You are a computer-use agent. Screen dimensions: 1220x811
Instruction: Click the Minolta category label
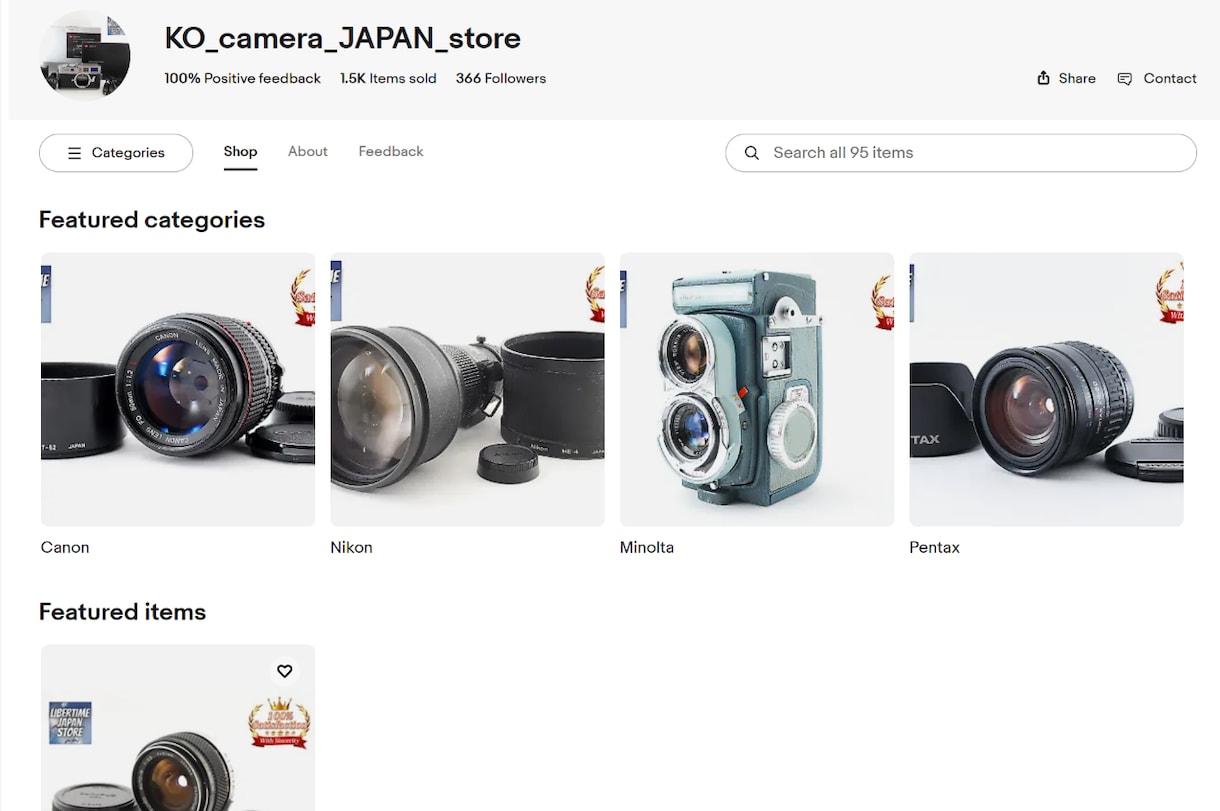click(x=647, y=548)
